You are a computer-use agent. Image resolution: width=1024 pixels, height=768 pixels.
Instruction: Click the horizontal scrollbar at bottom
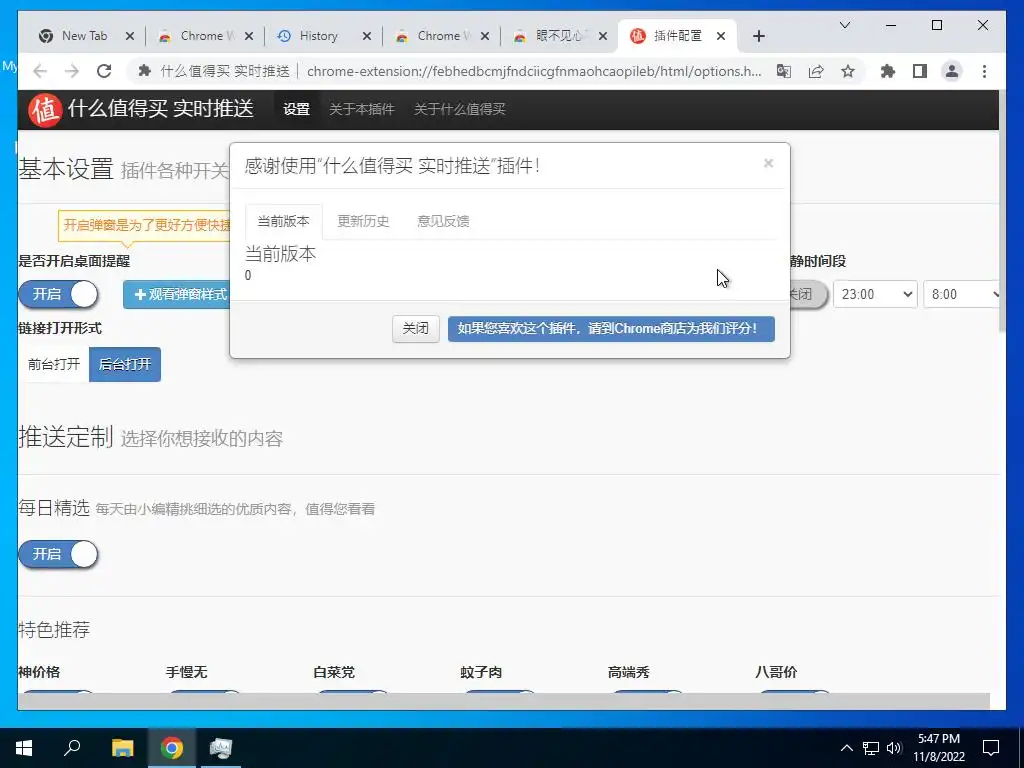(504, 701)
